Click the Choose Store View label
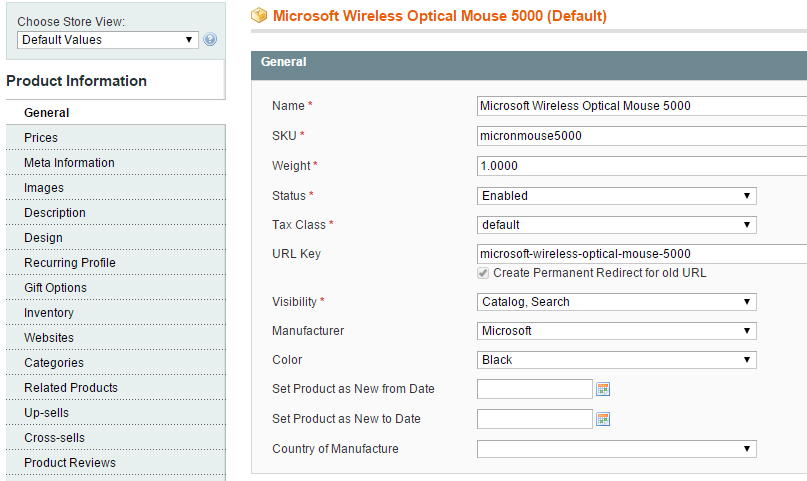The image size is (807, 481). coord(71,22)
